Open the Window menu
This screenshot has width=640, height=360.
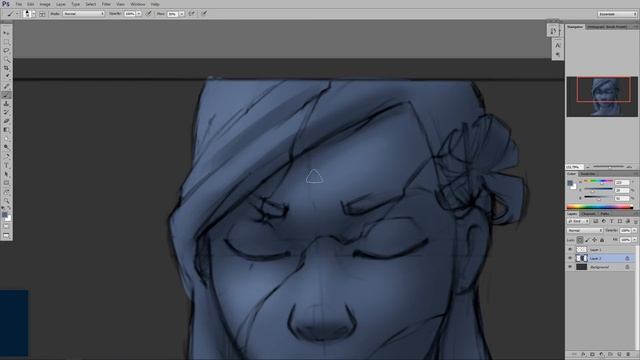pyautogui.click(x=138, y=4)
